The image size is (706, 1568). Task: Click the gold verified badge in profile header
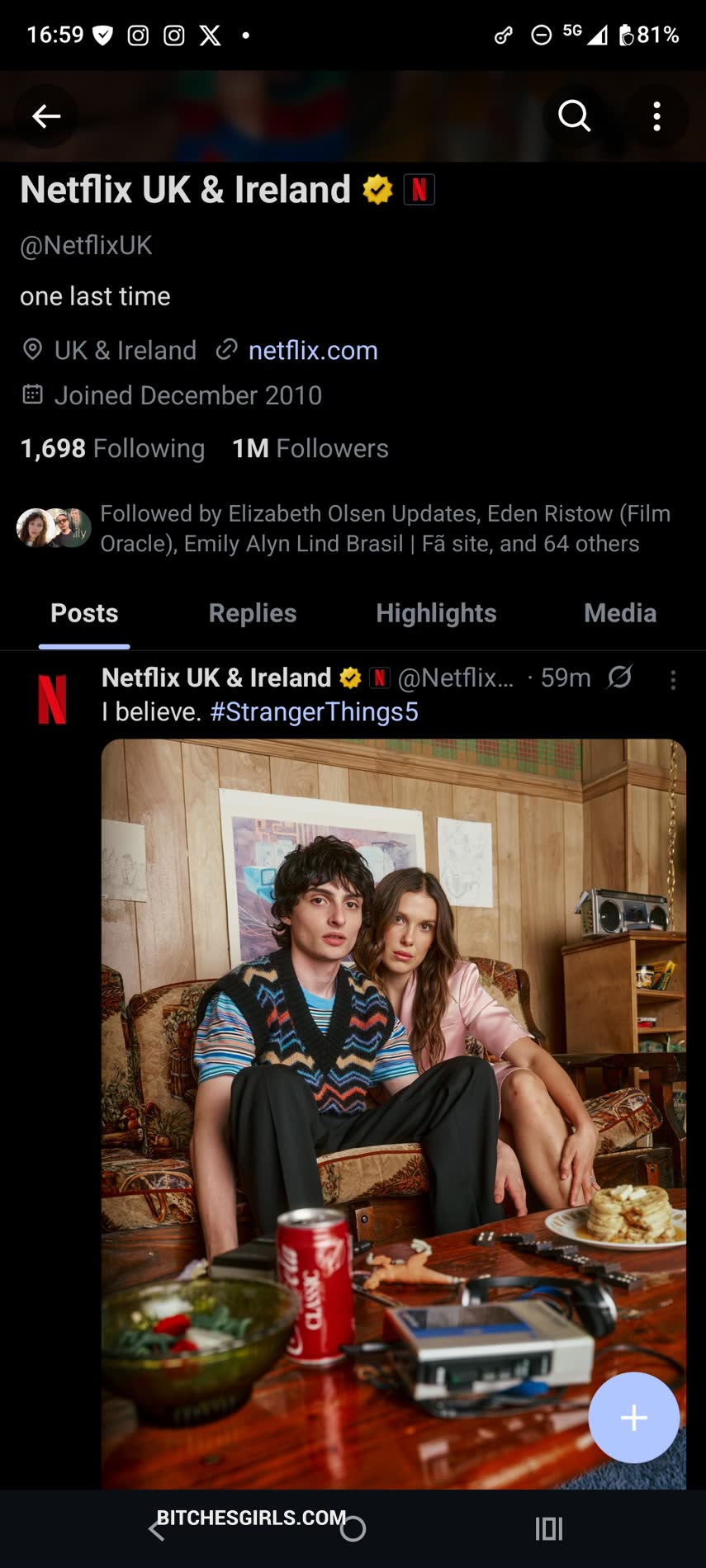click(x=377, y=190)
